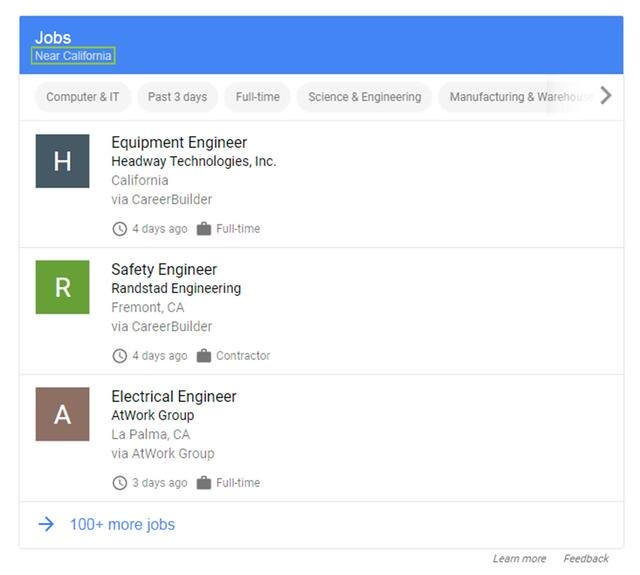The image size is (640, 575).
Task: Click the blue arrow beside 100+ more jobs
Action: point(46,524)
